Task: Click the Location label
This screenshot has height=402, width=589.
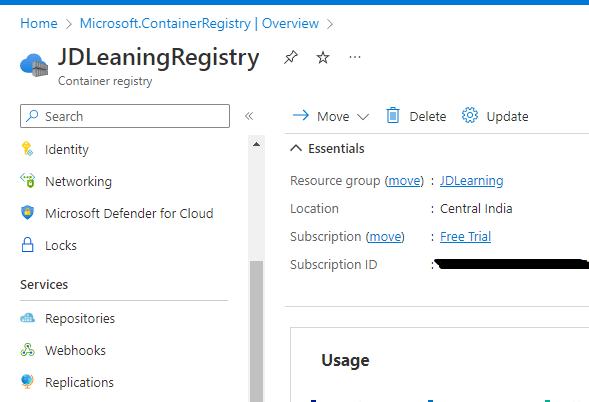Action: pos(314,209)
